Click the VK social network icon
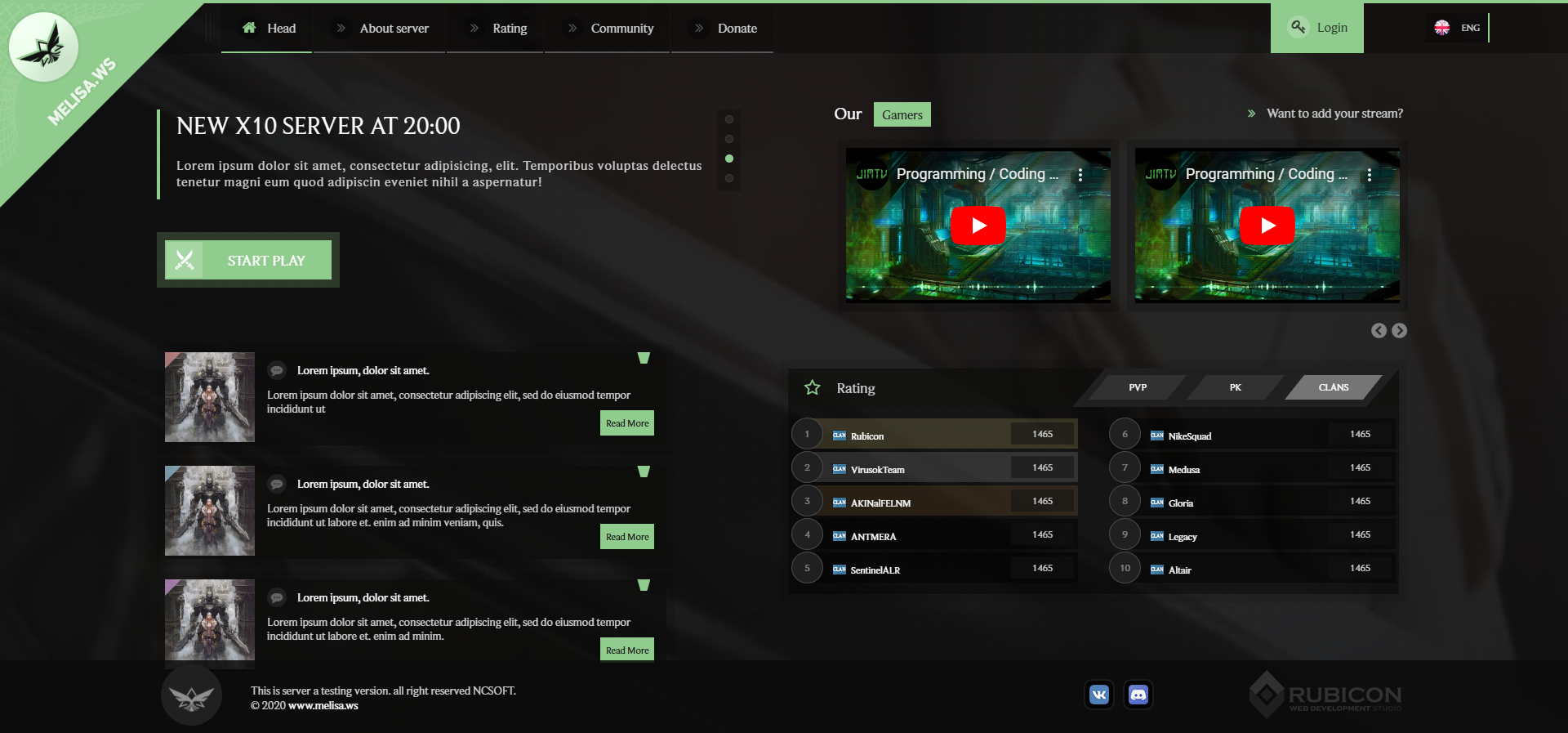 pos(1099,695)
